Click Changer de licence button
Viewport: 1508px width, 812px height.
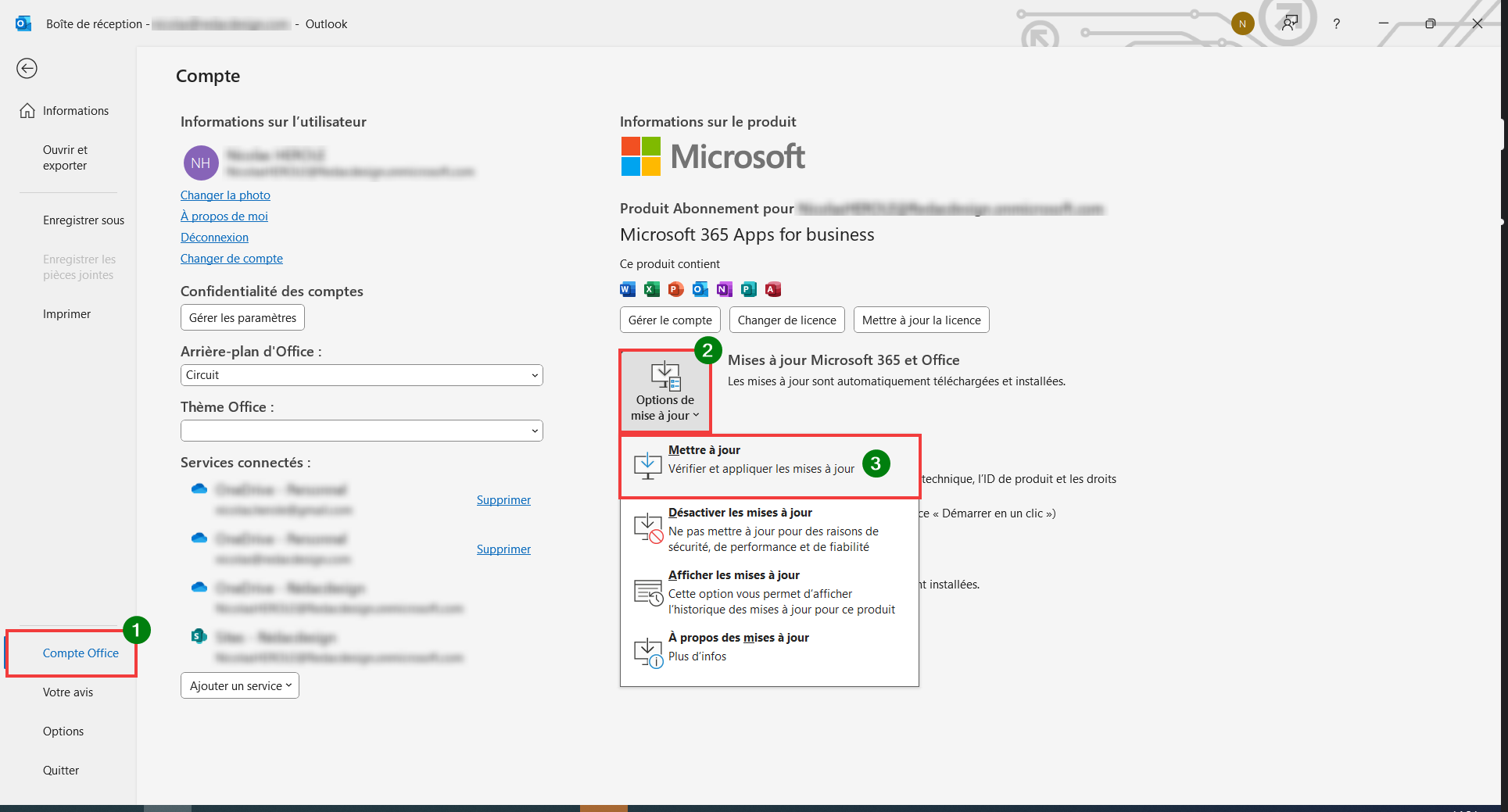click(x=787, y=320)
